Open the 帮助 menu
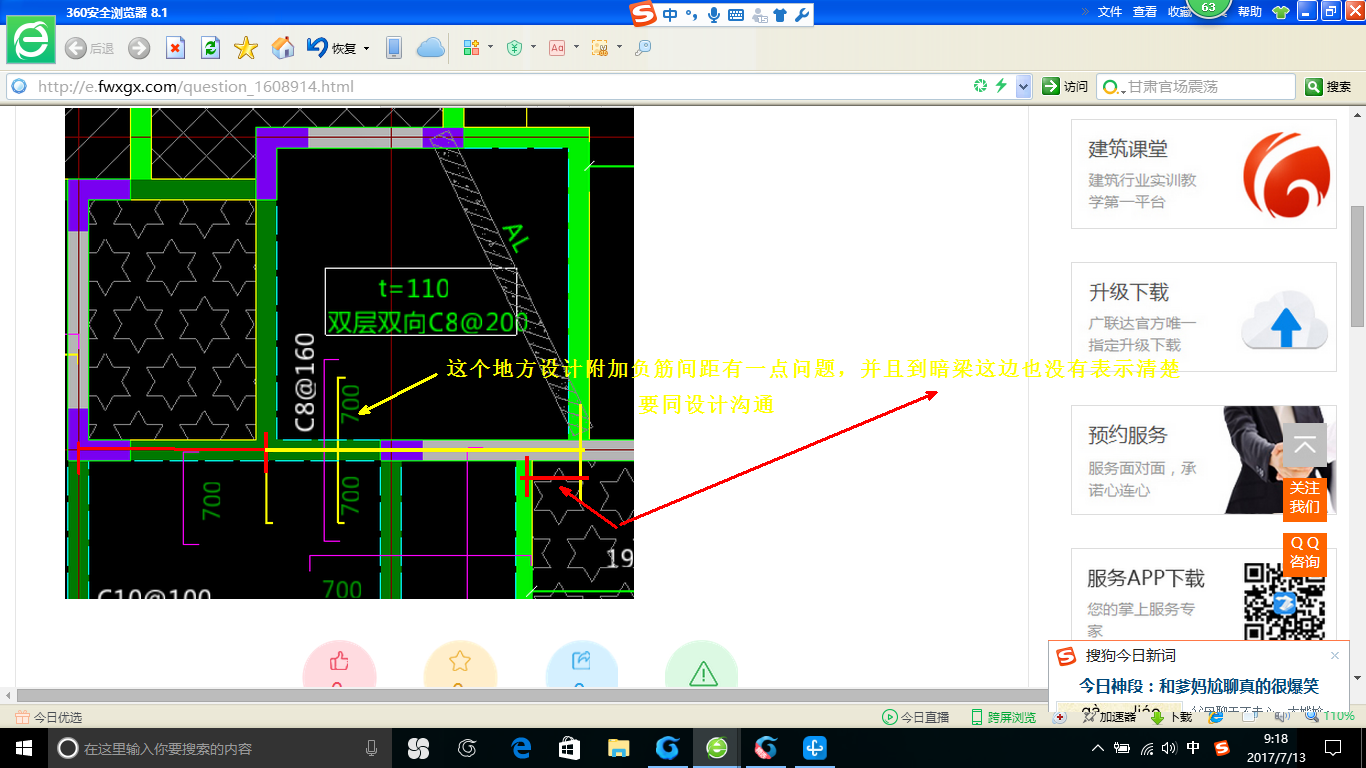Viewport: 1366px width, 768px height. 1250,12
